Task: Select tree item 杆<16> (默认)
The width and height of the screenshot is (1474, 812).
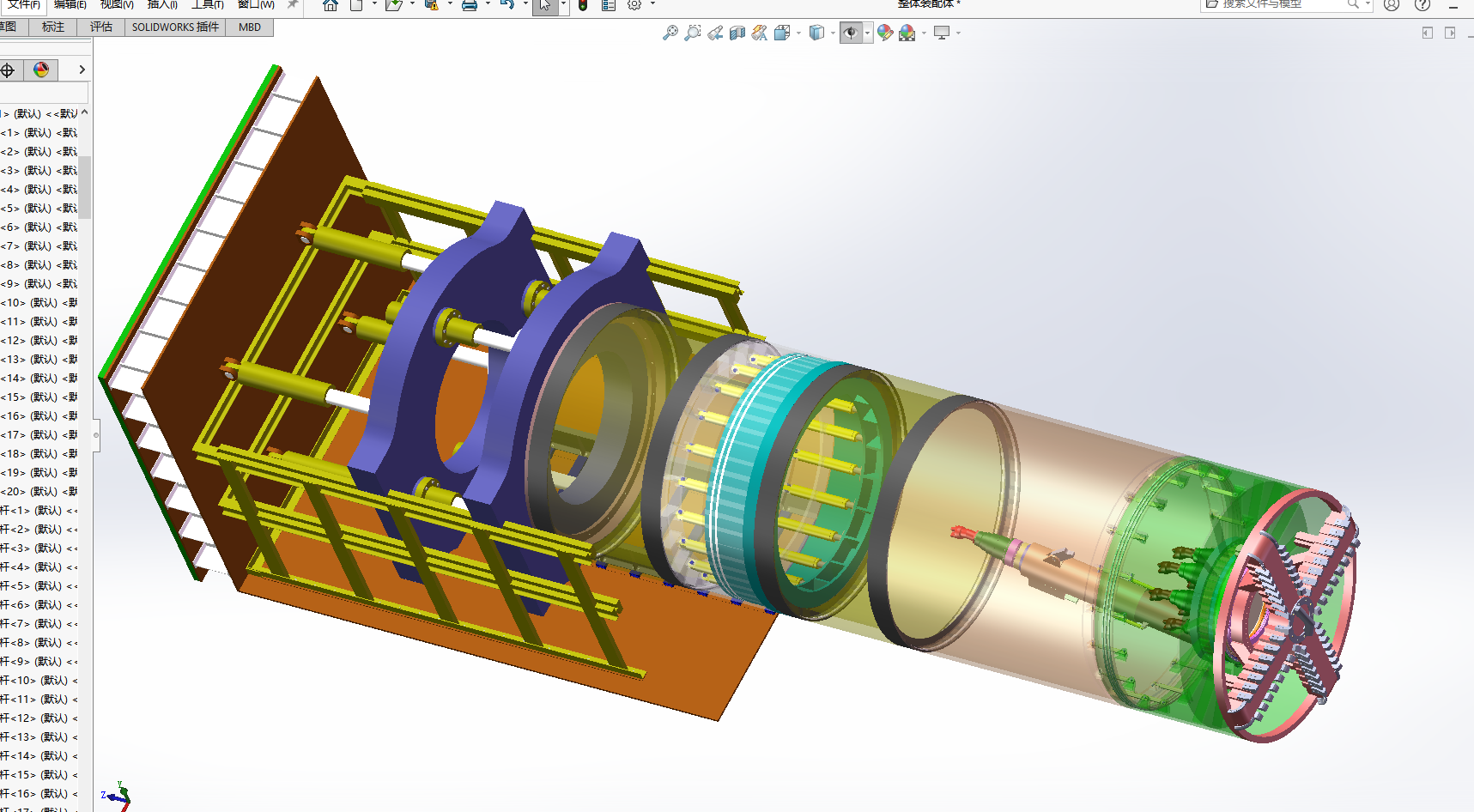Action: (x=39, y=794)
